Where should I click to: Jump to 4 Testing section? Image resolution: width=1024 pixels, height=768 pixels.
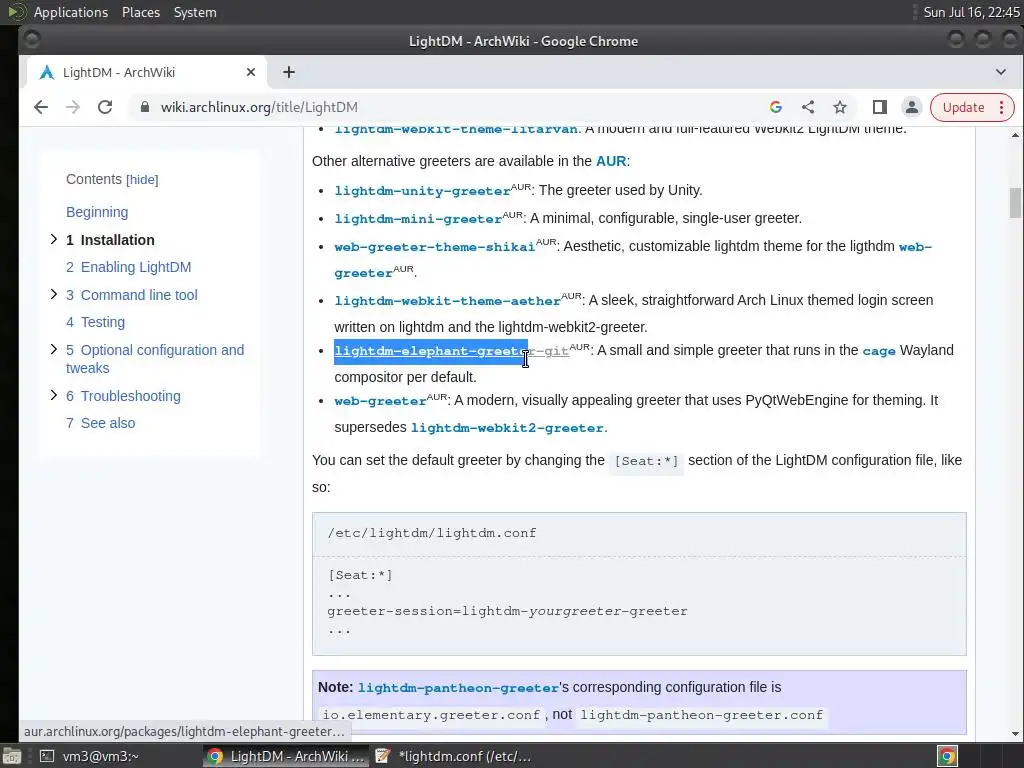point(95,322)
